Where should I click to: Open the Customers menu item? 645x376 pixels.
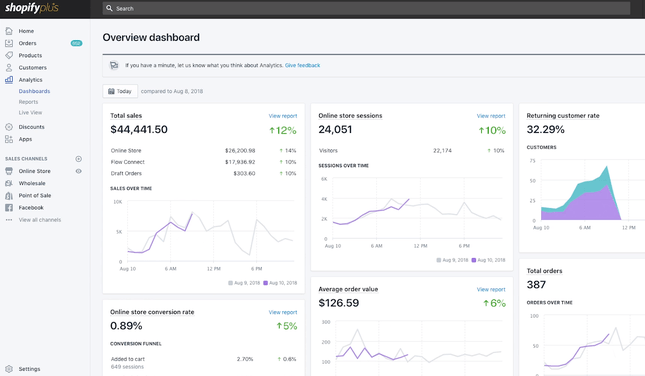tap(32, 67)
